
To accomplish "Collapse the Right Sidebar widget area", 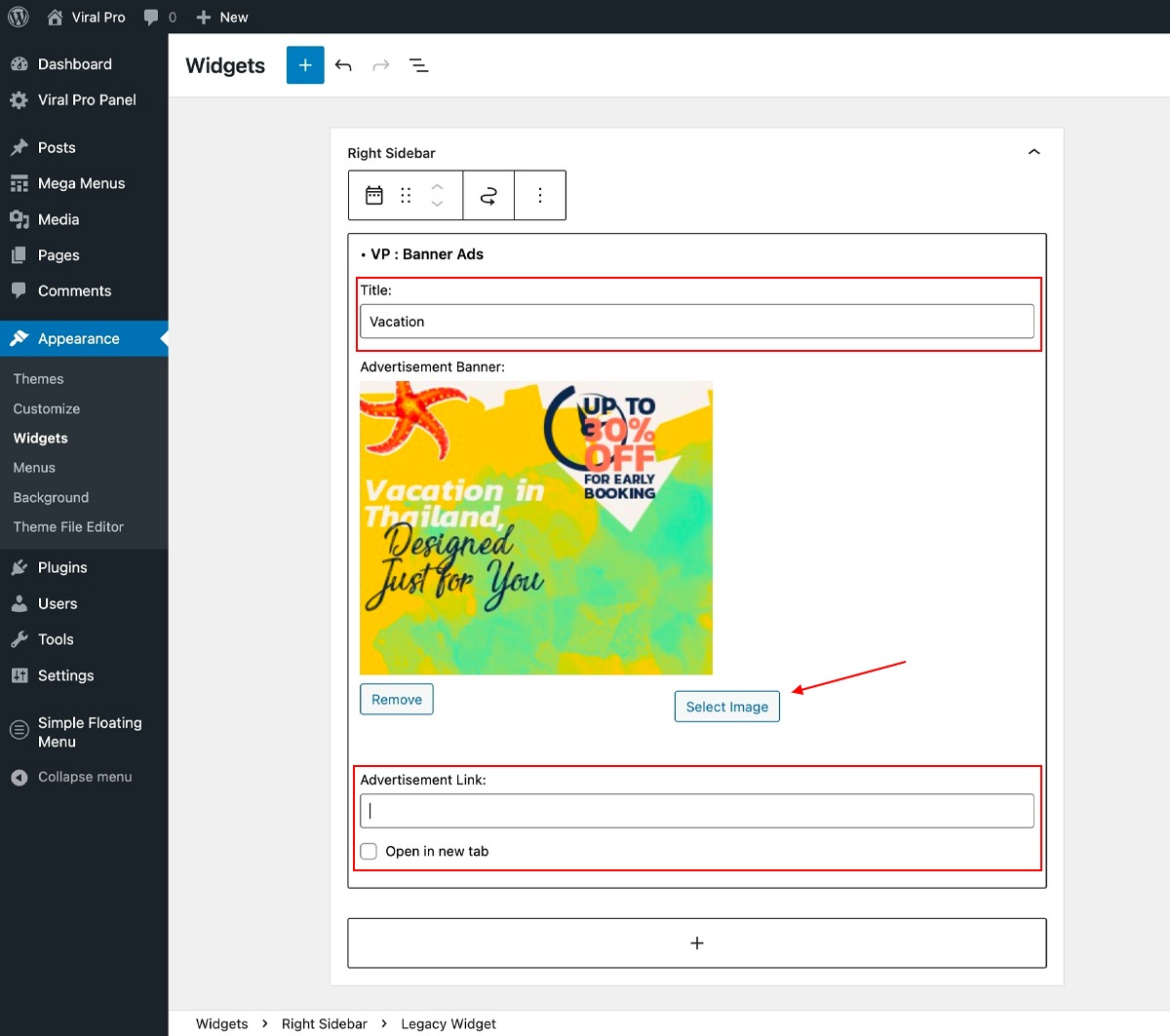I will (x=1034, y=152).
